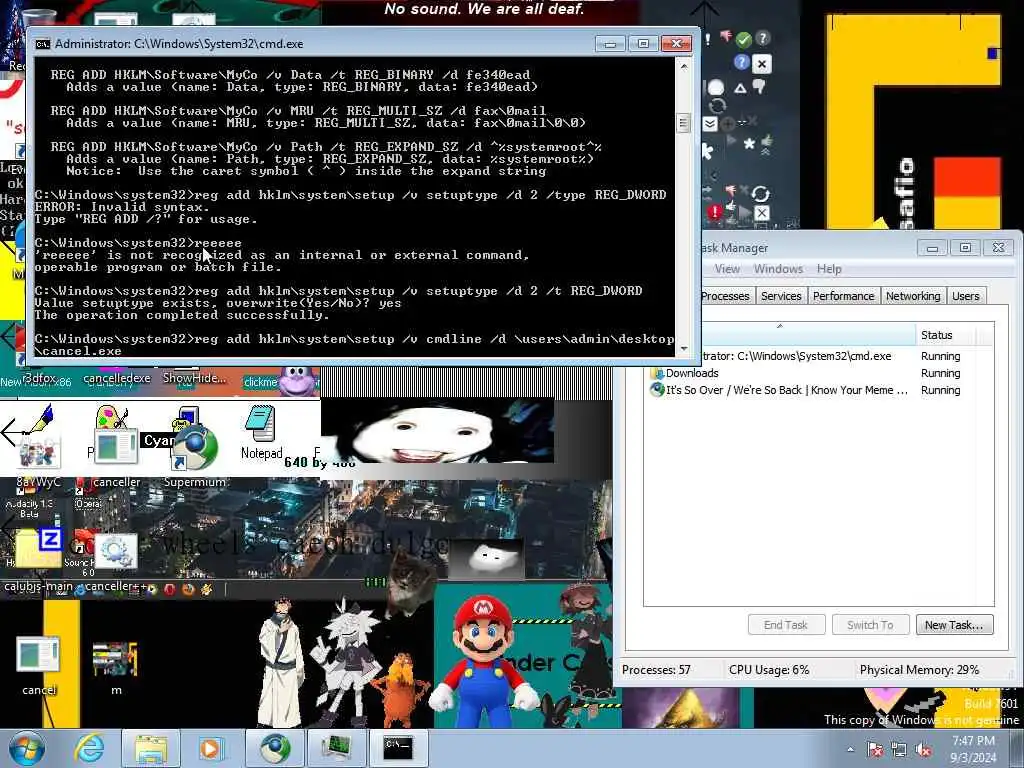Open the Windows Start menu orb
The image size is (1024, 768).
coord(26,748)
